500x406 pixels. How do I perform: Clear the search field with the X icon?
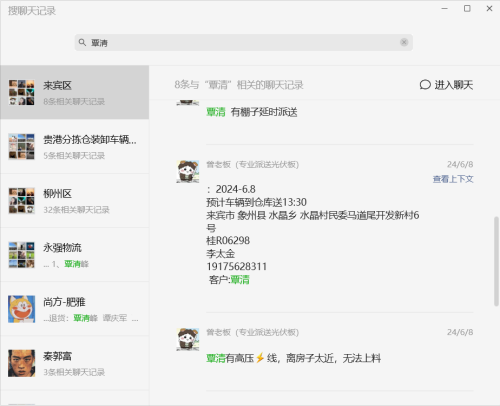point(404,42)
